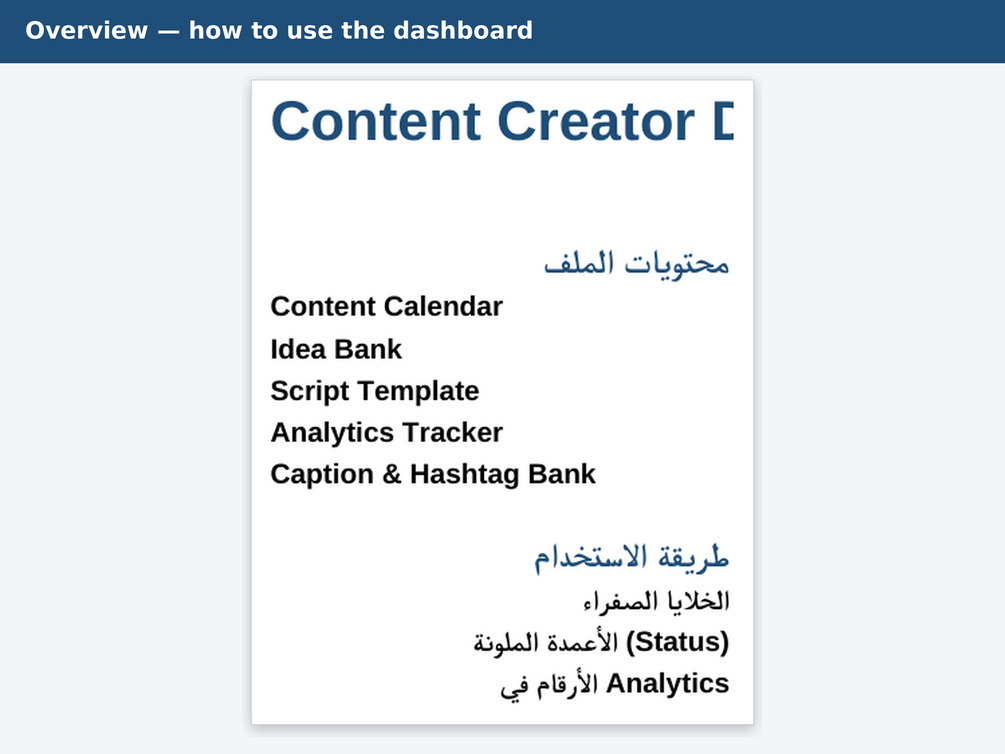This screenshot has height=754, width=1005.
Task: Click the Arabic text "الأرقام في"
Action: click(549, 685)
